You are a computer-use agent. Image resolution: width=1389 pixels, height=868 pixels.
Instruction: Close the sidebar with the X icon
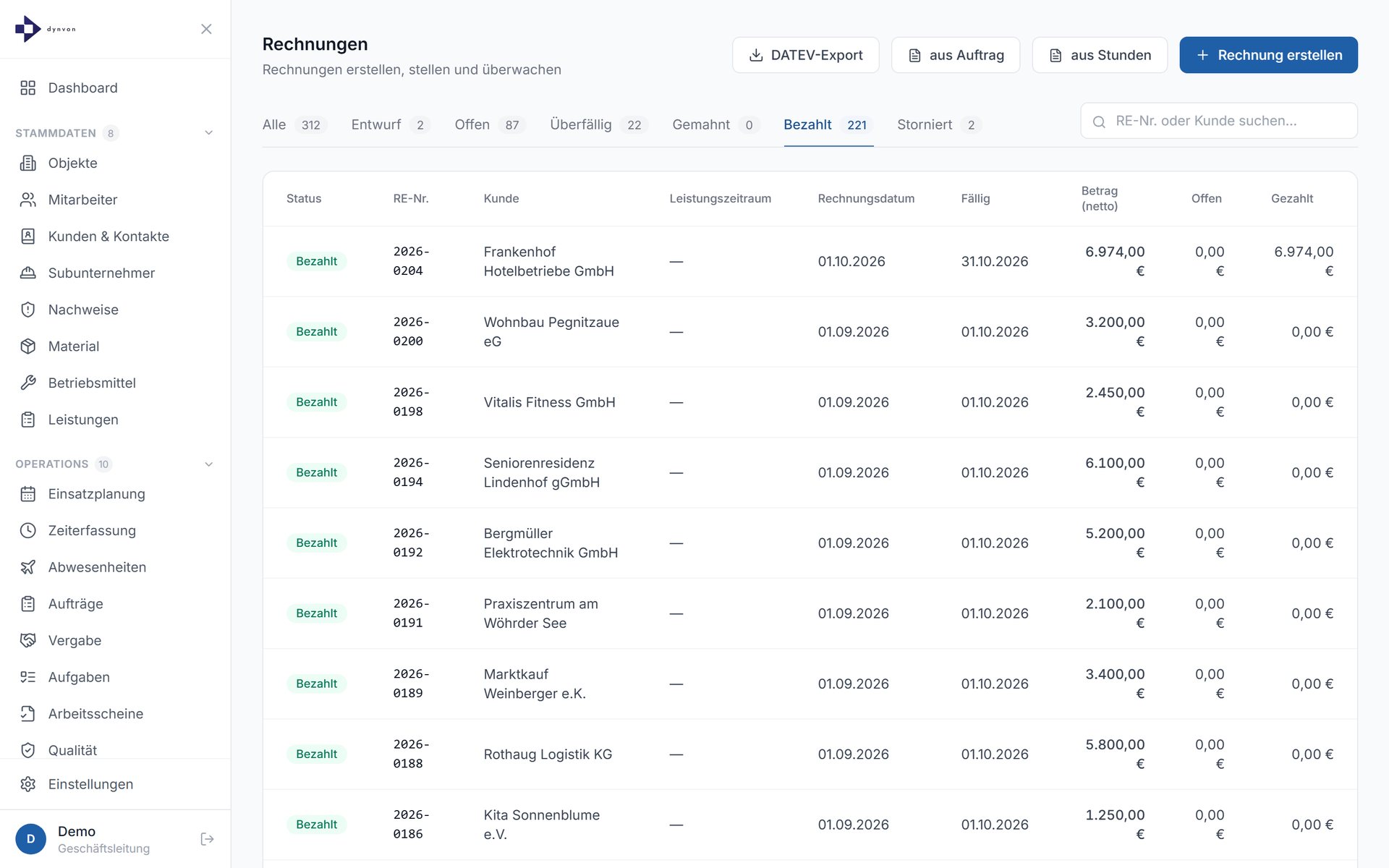pyautogui.click(x=206, y=29)
